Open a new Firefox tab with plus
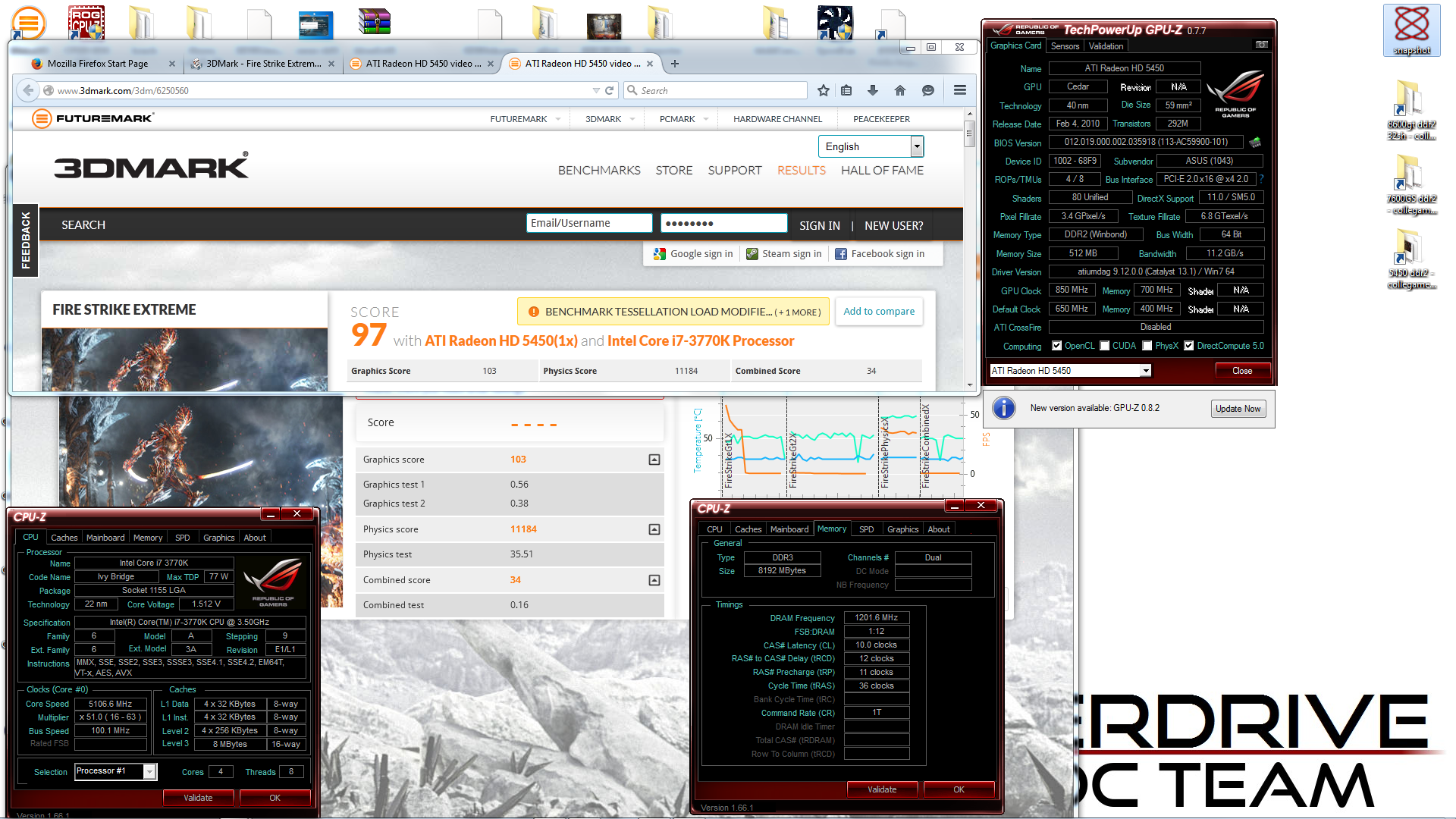This screenshot has width=1456, height=819. [675, 64]
